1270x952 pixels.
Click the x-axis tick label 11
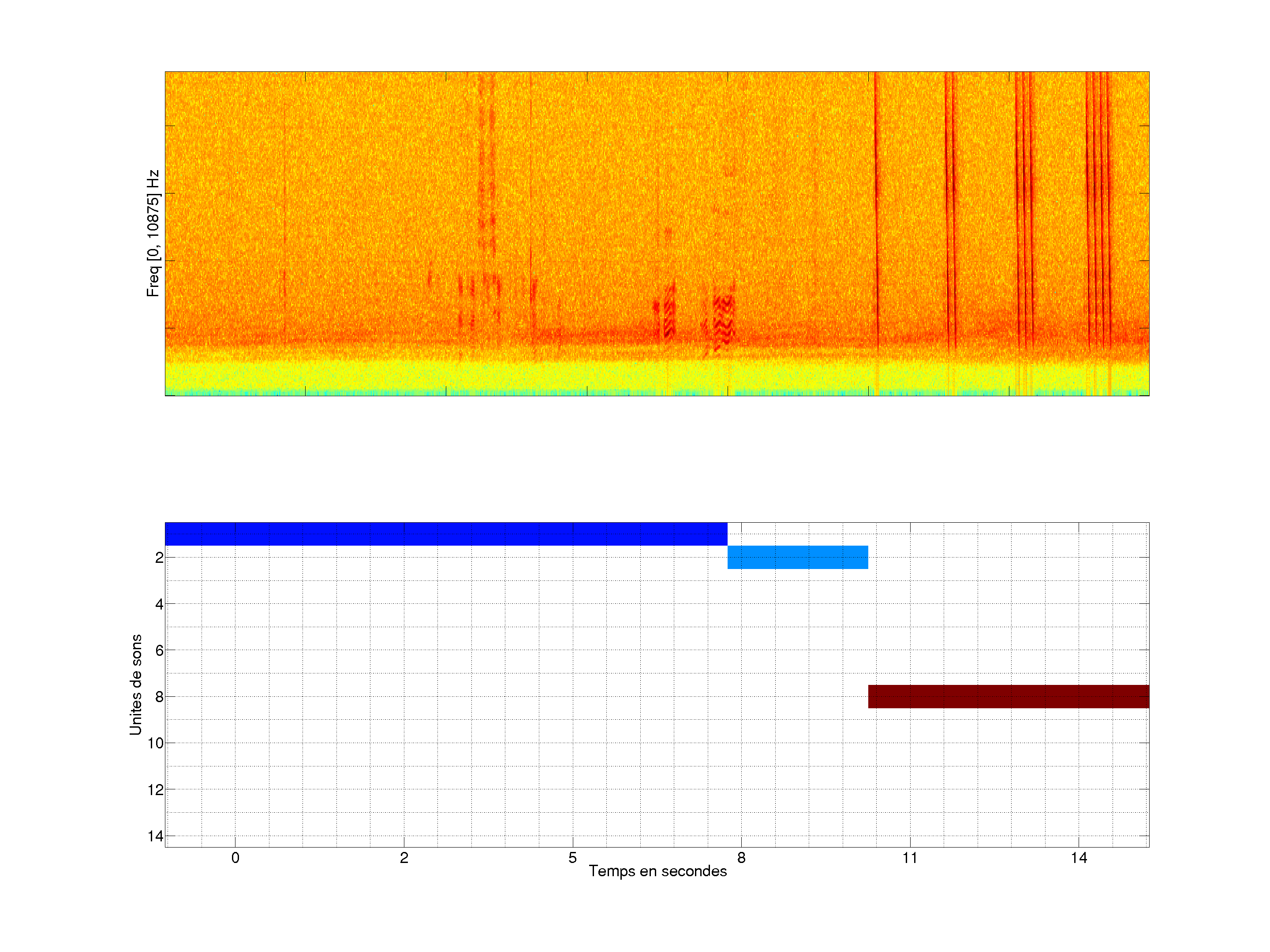pyautogui.click(x=910, y=858)
